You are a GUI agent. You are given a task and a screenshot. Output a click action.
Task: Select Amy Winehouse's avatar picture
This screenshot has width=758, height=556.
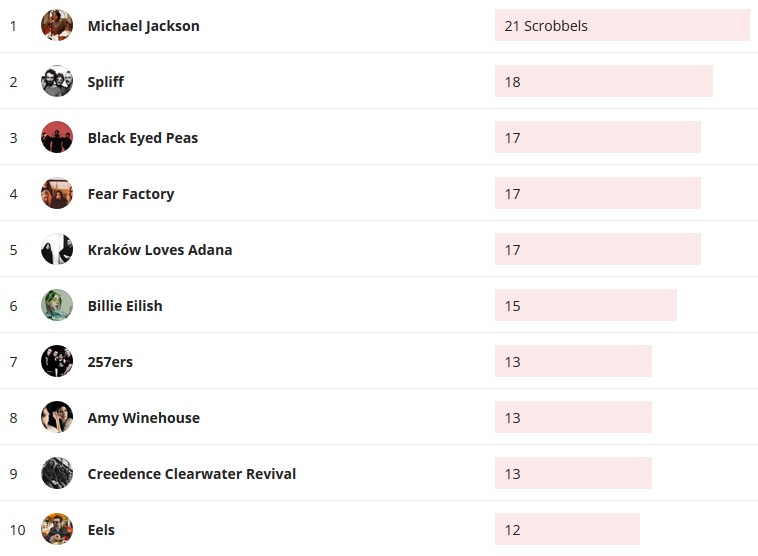click(57, 417)
